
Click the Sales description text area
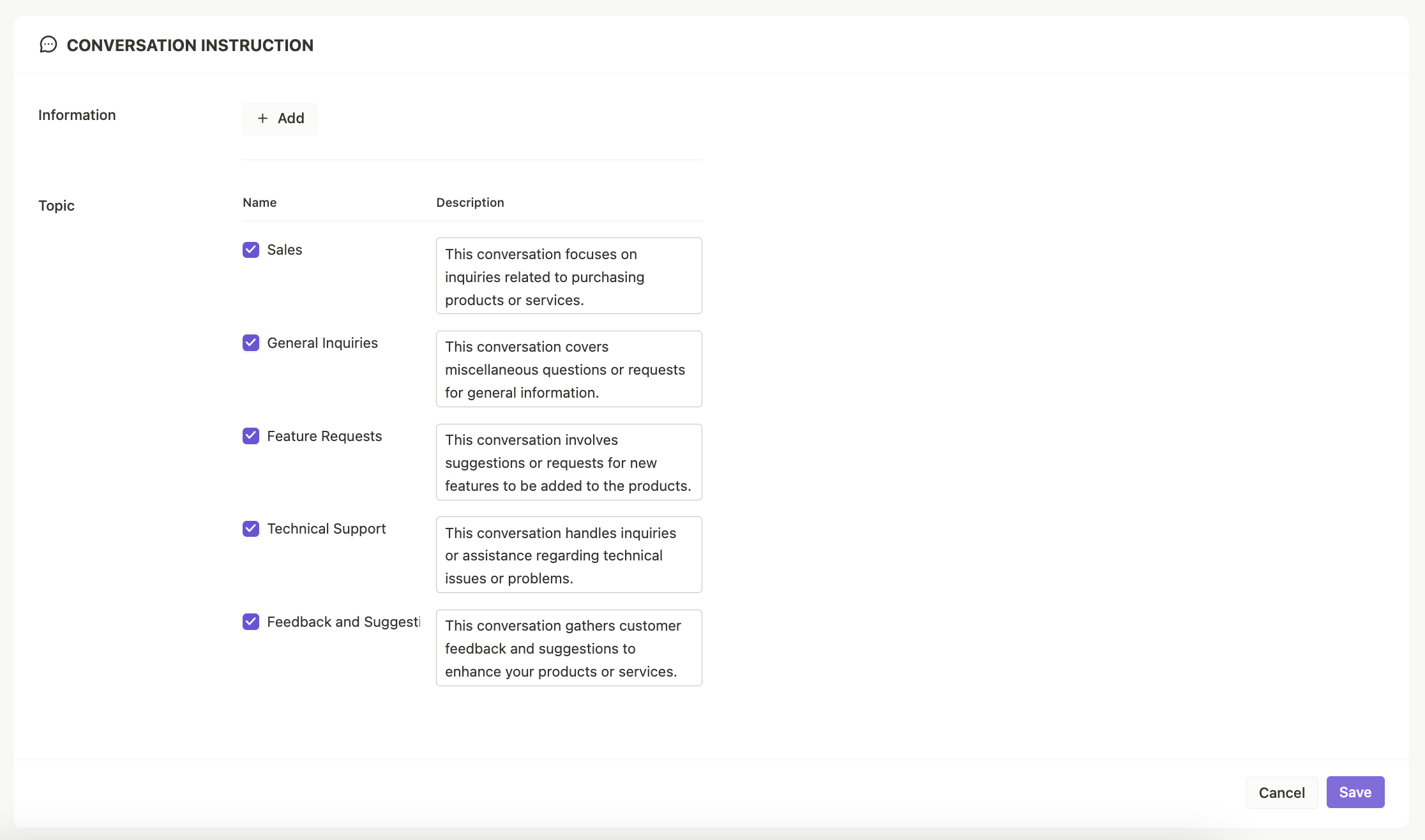coord(568,275)
